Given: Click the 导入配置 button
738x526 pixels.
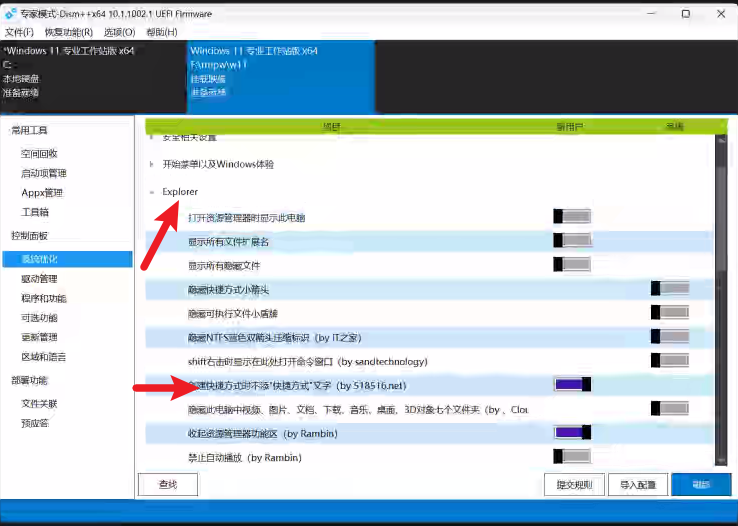Looking at the screenshot, I should [x=637, y=485].
